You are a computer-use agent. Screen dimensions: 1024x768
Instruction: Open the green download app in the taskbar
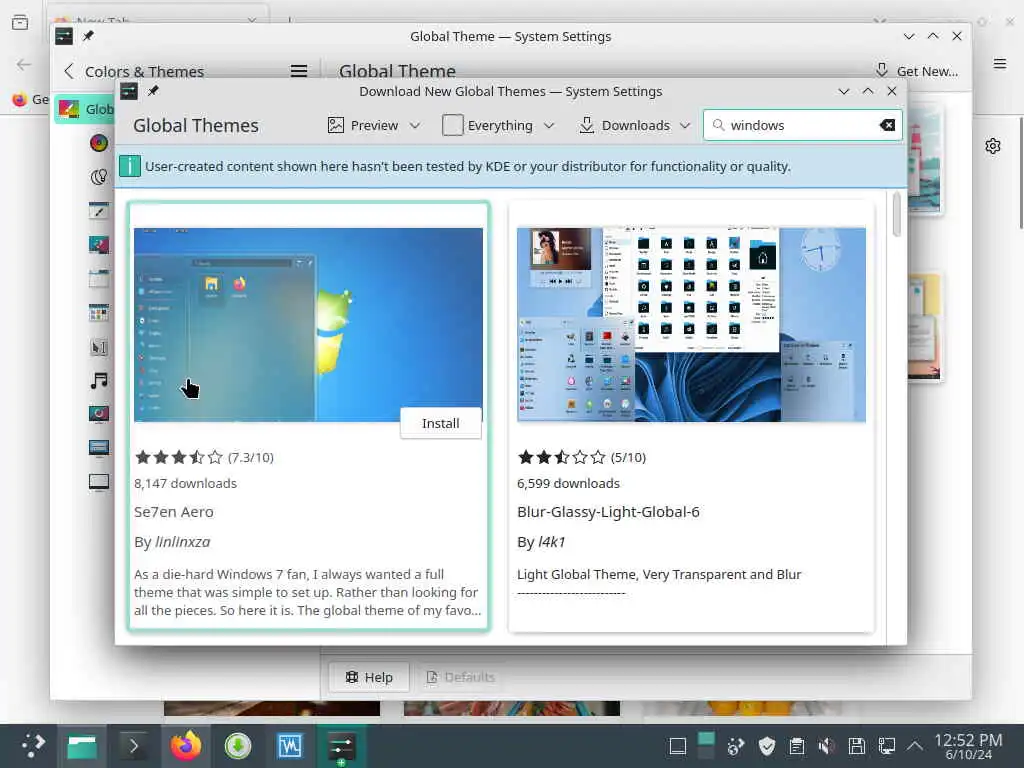click(238, 745)
